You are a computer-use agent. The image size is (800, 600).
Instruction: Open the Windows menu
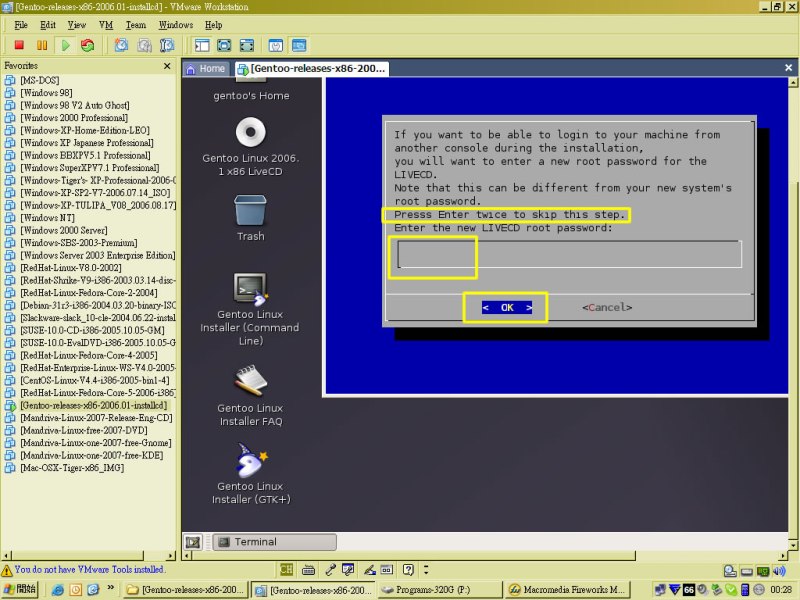(176, 25)
